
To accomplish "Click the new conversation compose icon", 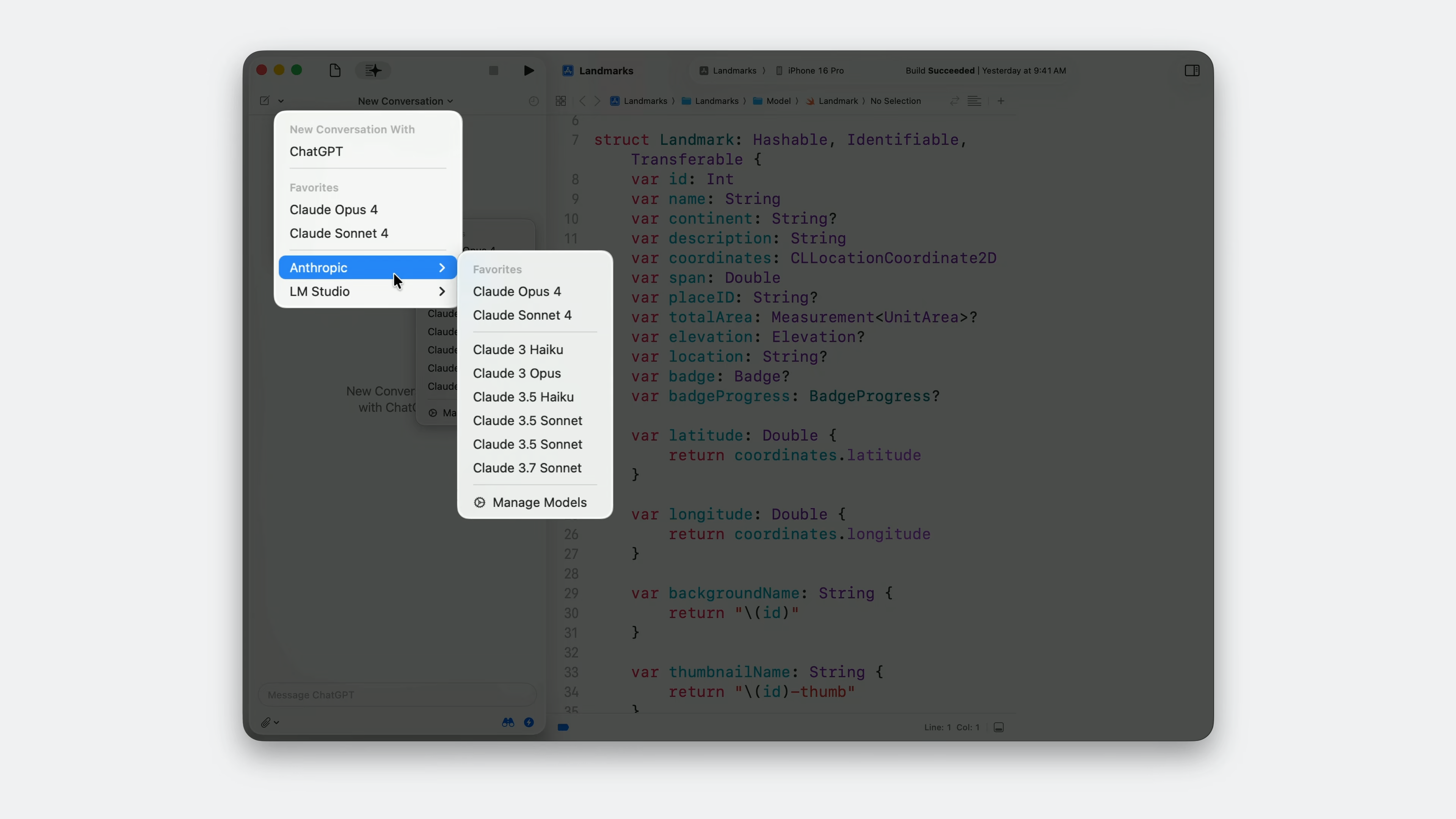I will [265, 100].
